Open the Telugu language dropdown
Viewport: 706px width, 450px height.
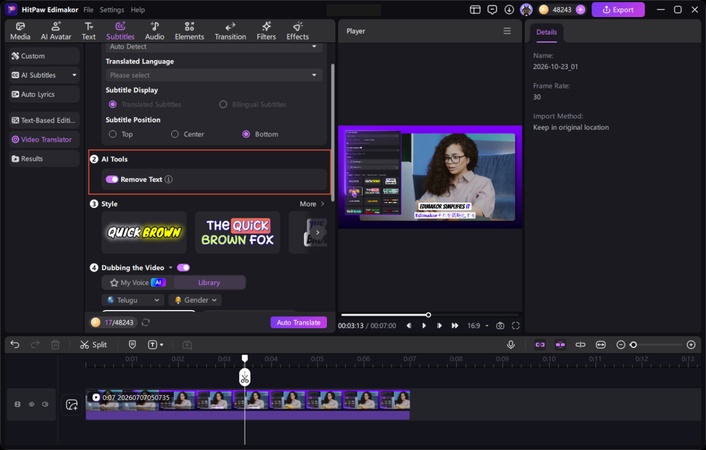(x=133, y=300)
